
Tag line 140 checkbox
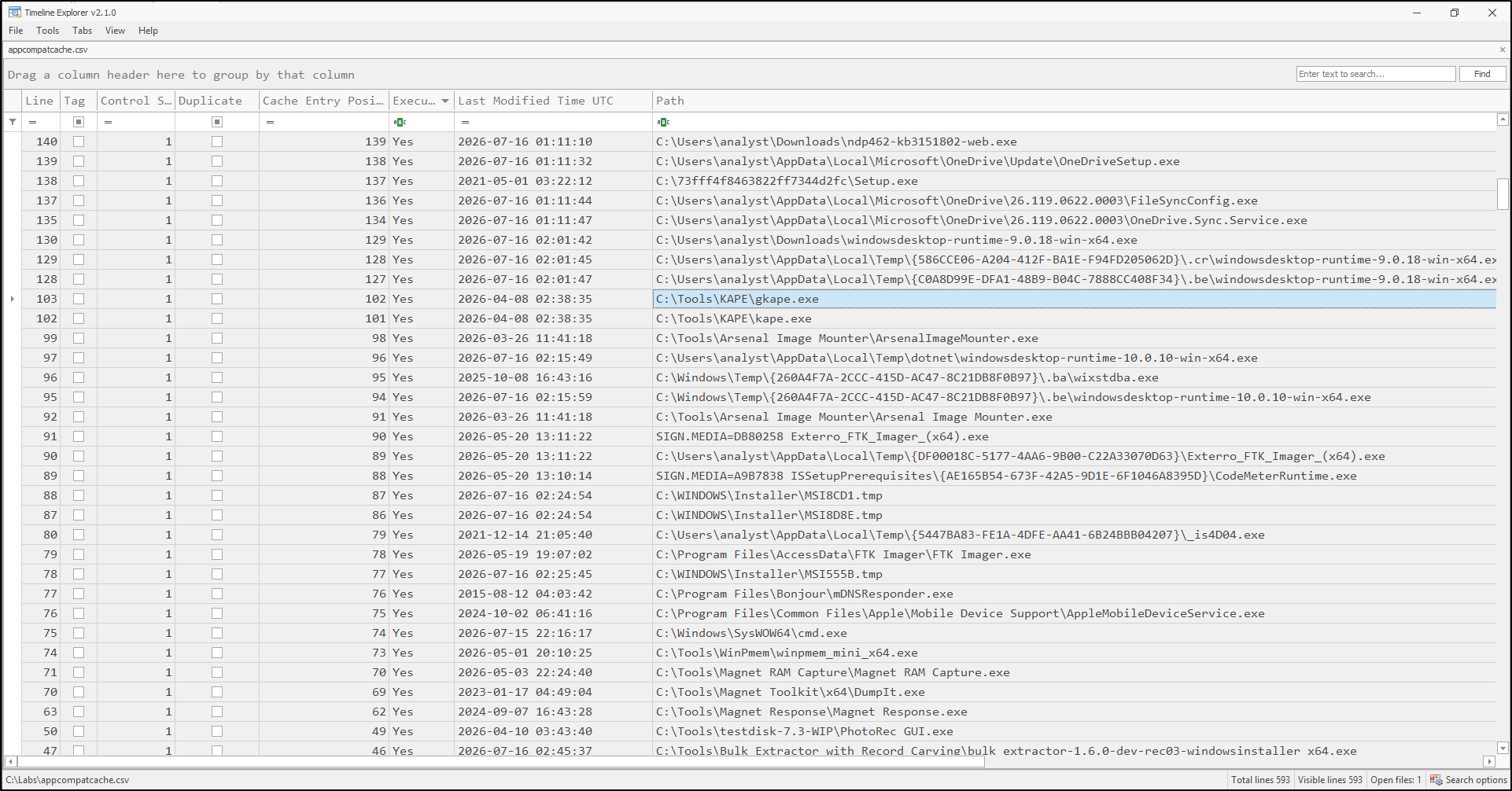tap(79, 142)
